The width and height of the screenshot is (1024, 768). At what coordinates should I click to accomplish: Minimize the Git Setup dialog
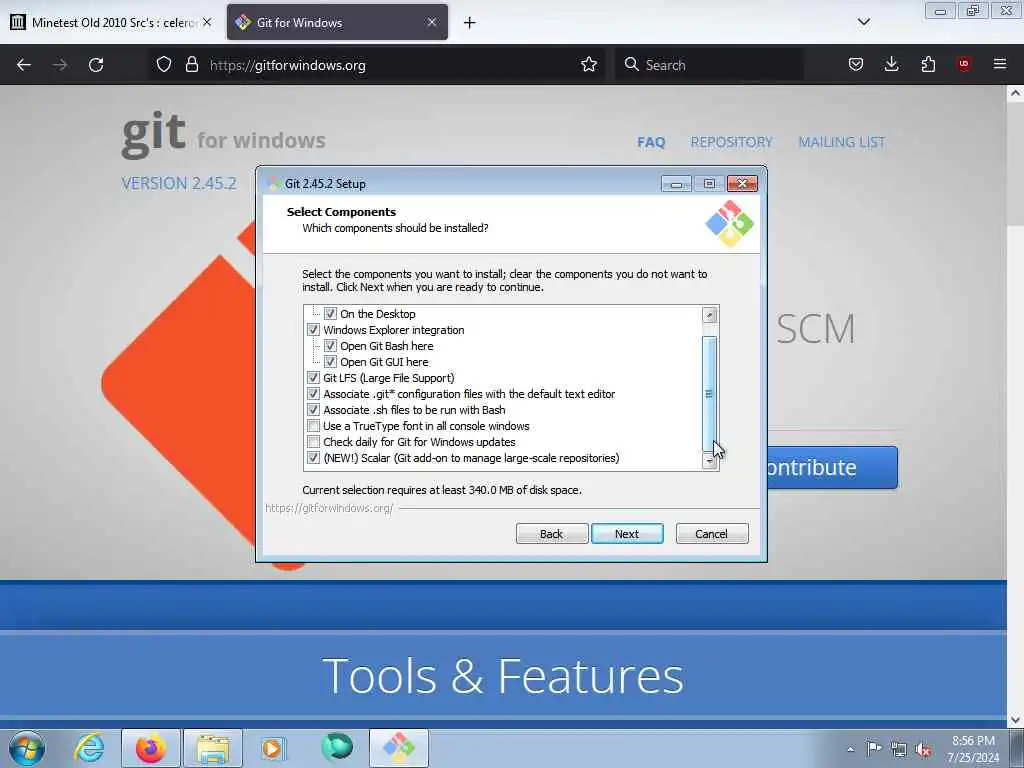point(676,184)
